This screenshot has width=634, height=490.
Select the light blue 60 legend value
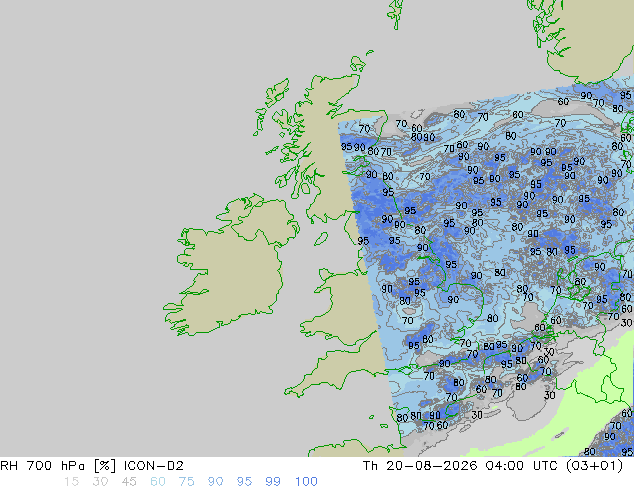[158, 482]
